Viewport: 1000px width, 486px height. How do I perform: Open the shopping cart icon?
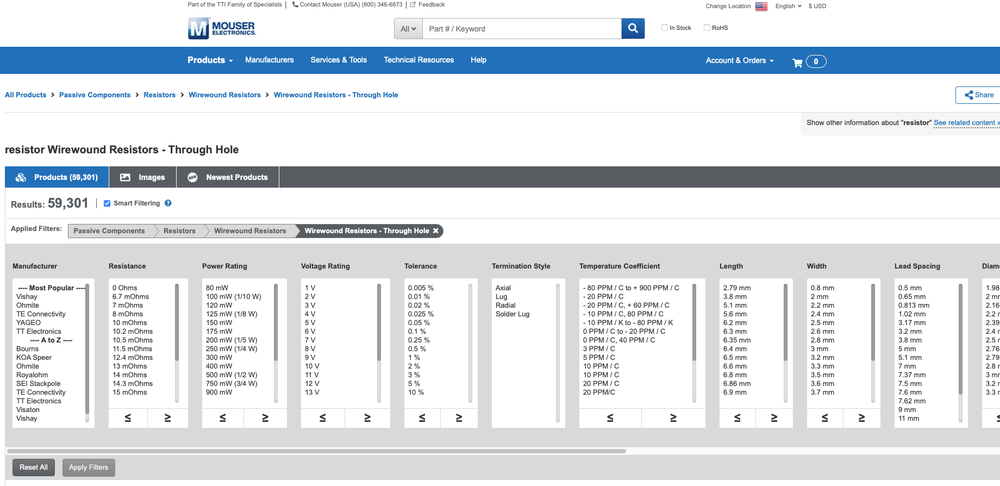coord(797,63)
